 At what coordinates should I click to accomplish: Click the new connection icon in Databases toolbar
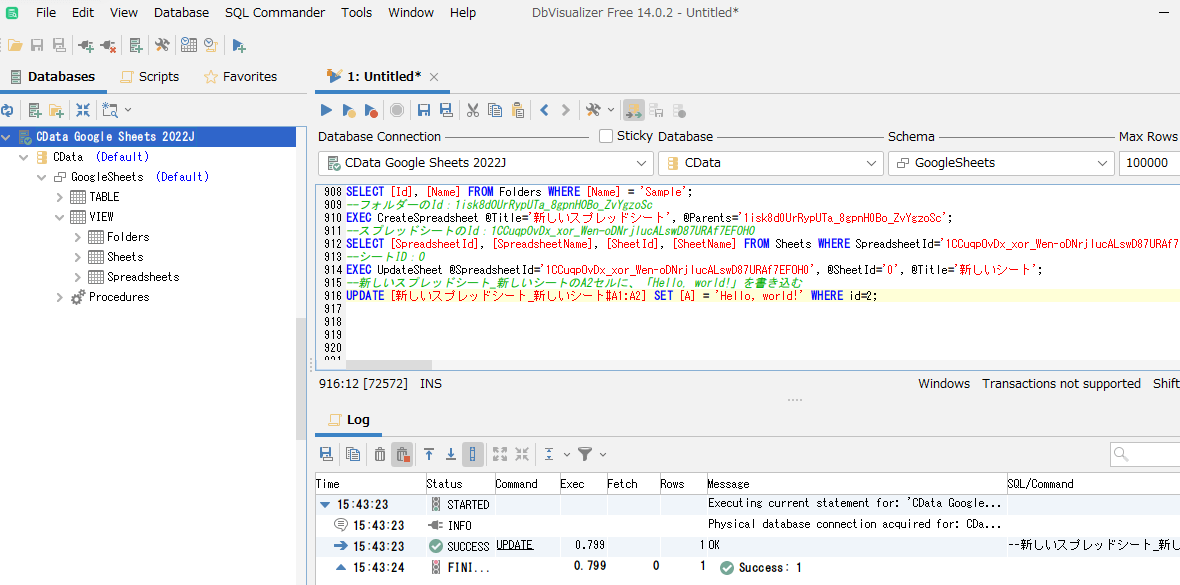tap(35, 110)
